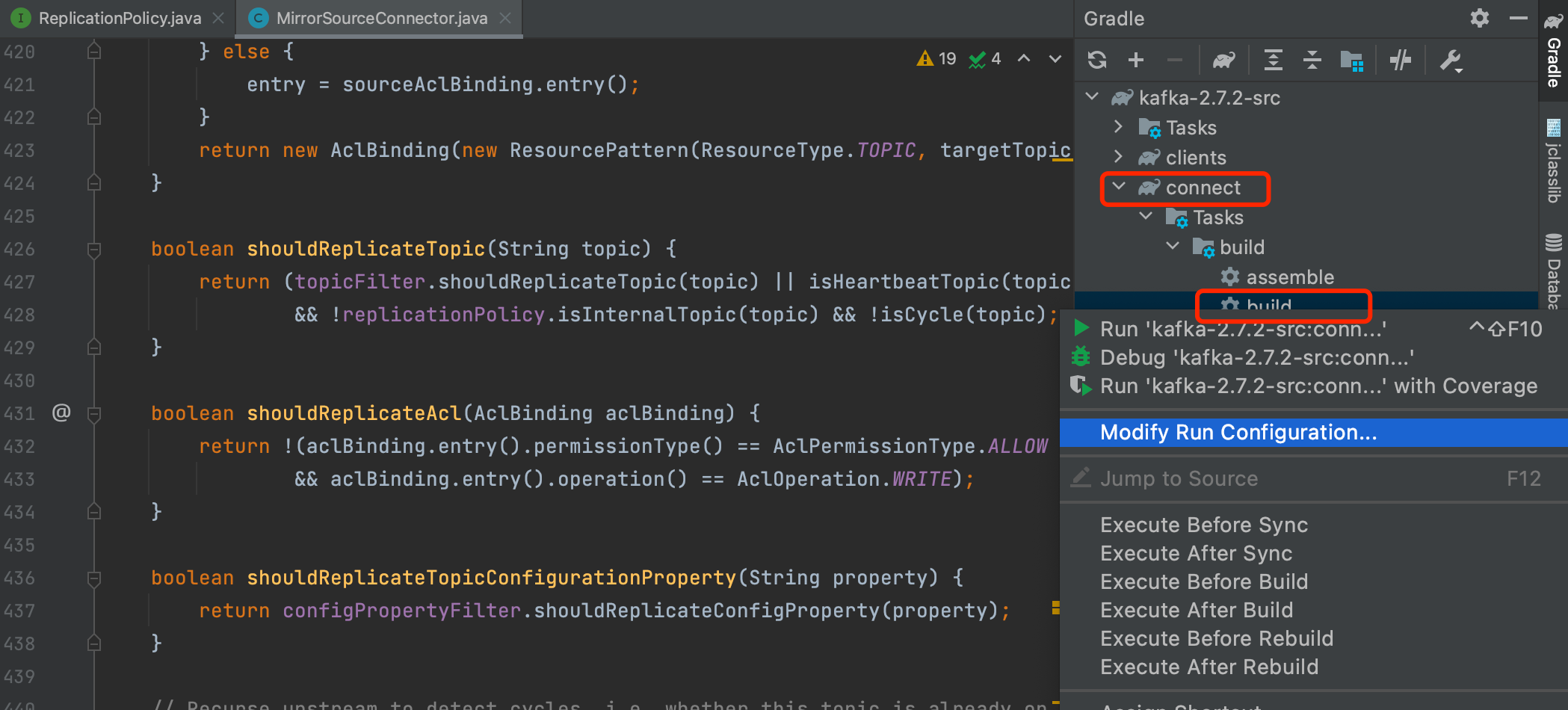Choose Debug 'kafka-2.7.2-src:conn...' menu item
The image size is (1568, 710).
tap(1313, 357)
